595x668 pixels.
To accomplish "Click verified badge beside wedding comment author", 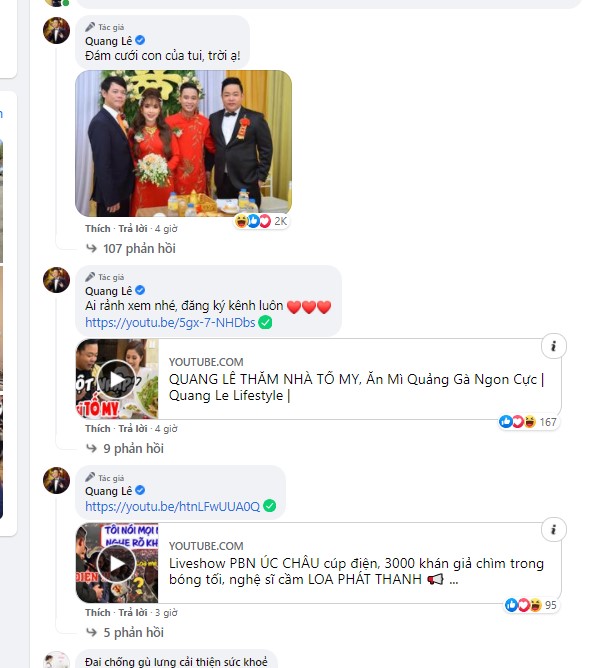I will point(140,40).
